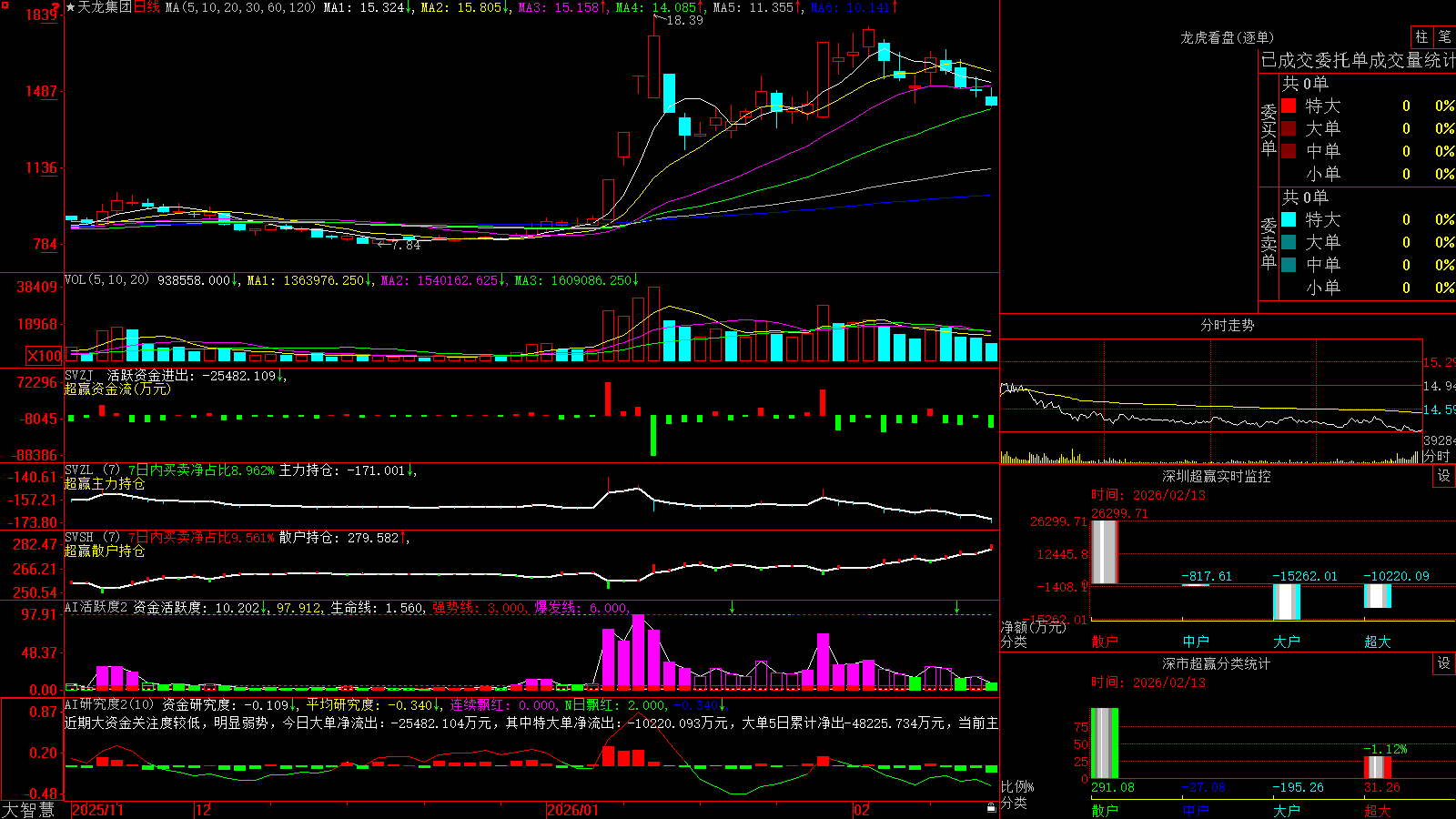Click the green 散户 ratio bar 291.08

click(1104, 743)
